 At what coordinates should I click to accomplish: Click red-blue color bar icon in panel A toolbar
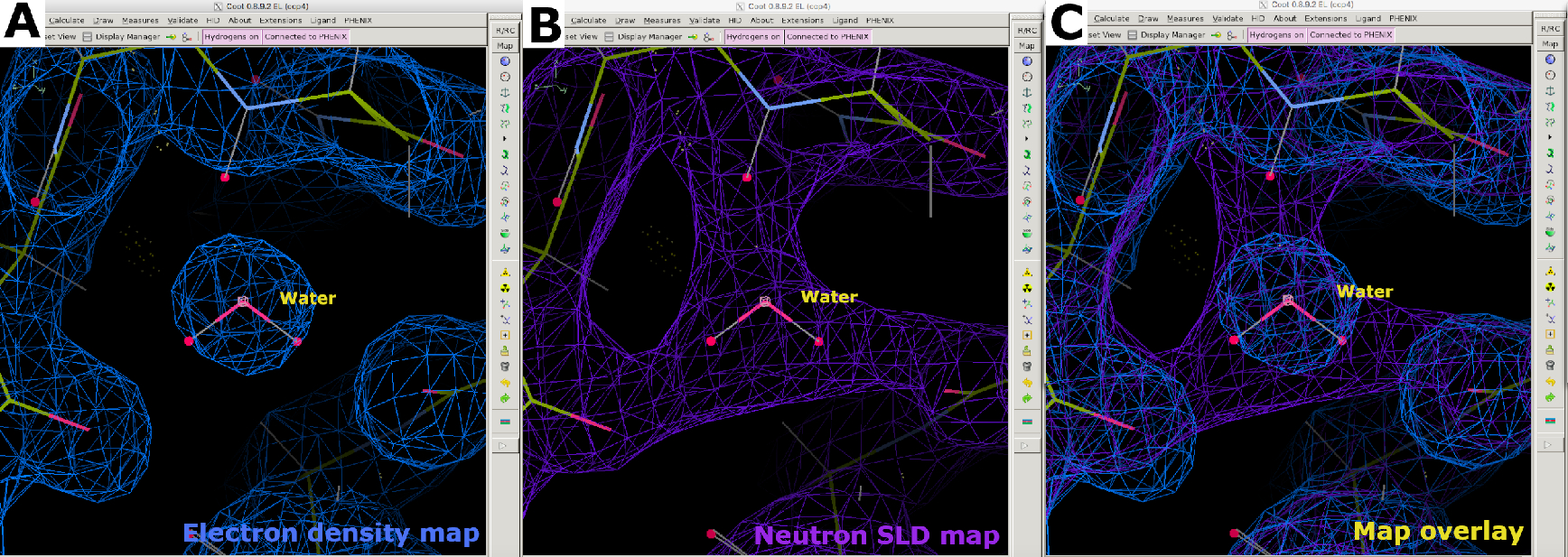(505, 422)
